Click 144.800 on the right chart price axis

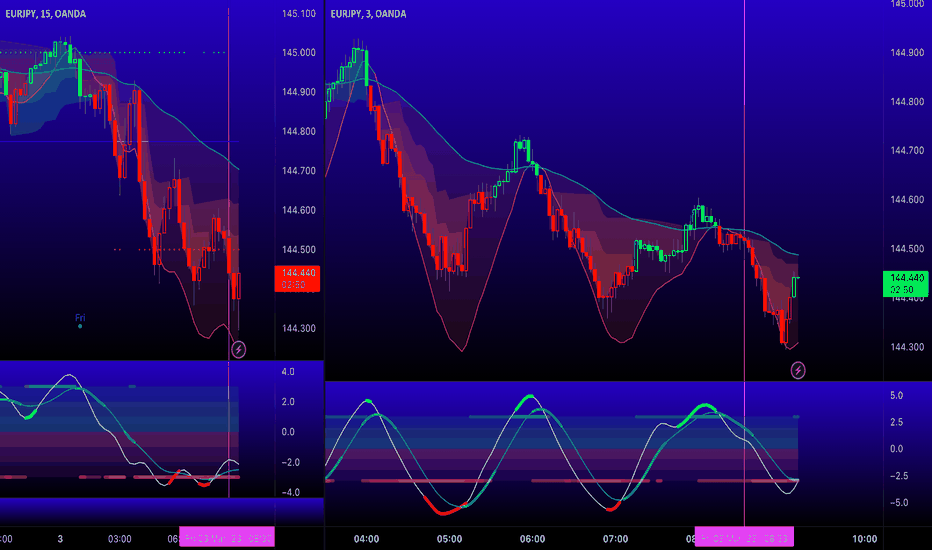(907, 102)
